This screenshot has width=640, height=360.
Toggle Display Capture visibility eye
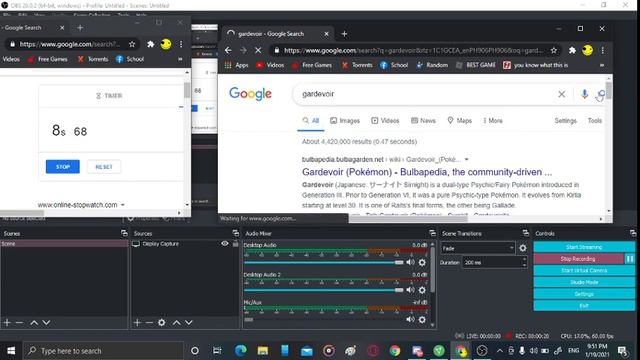pyautogui.click(x=224, y=244)
